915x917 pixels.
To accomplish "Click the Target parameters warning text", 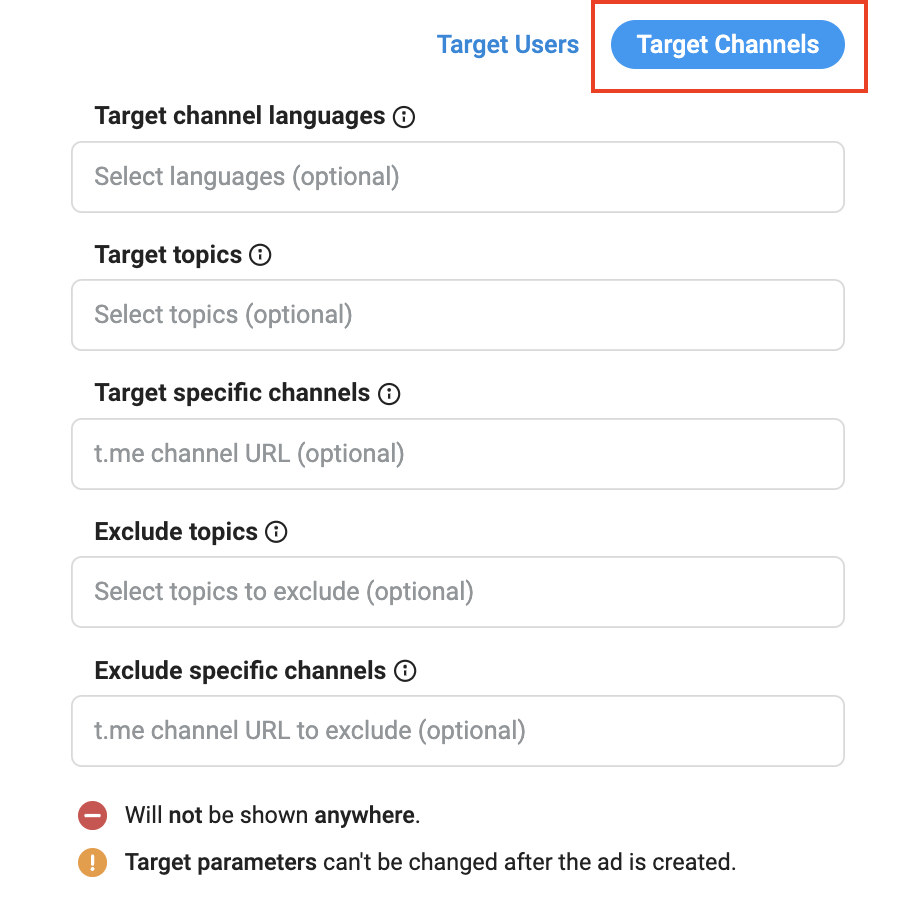I will coord(430,862).
